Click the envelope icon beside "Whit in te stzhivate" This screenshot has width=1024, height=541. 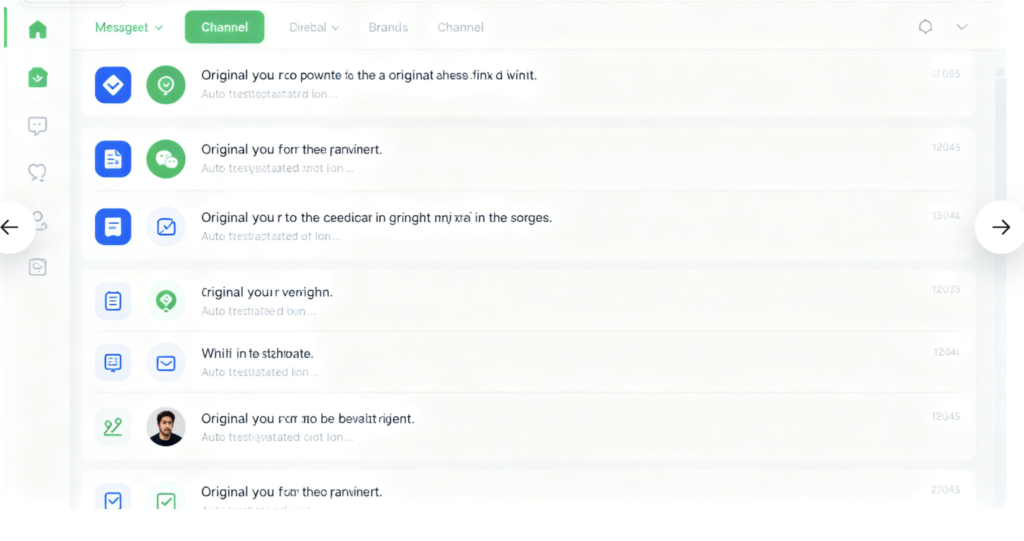click(x=166, y=363)
